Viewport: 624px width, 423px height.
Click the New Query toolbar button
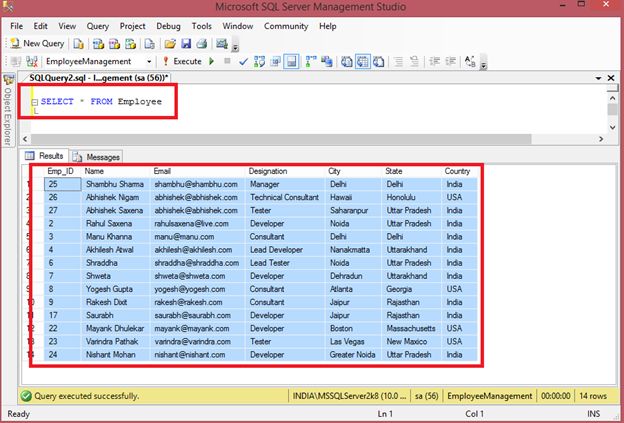38,44
